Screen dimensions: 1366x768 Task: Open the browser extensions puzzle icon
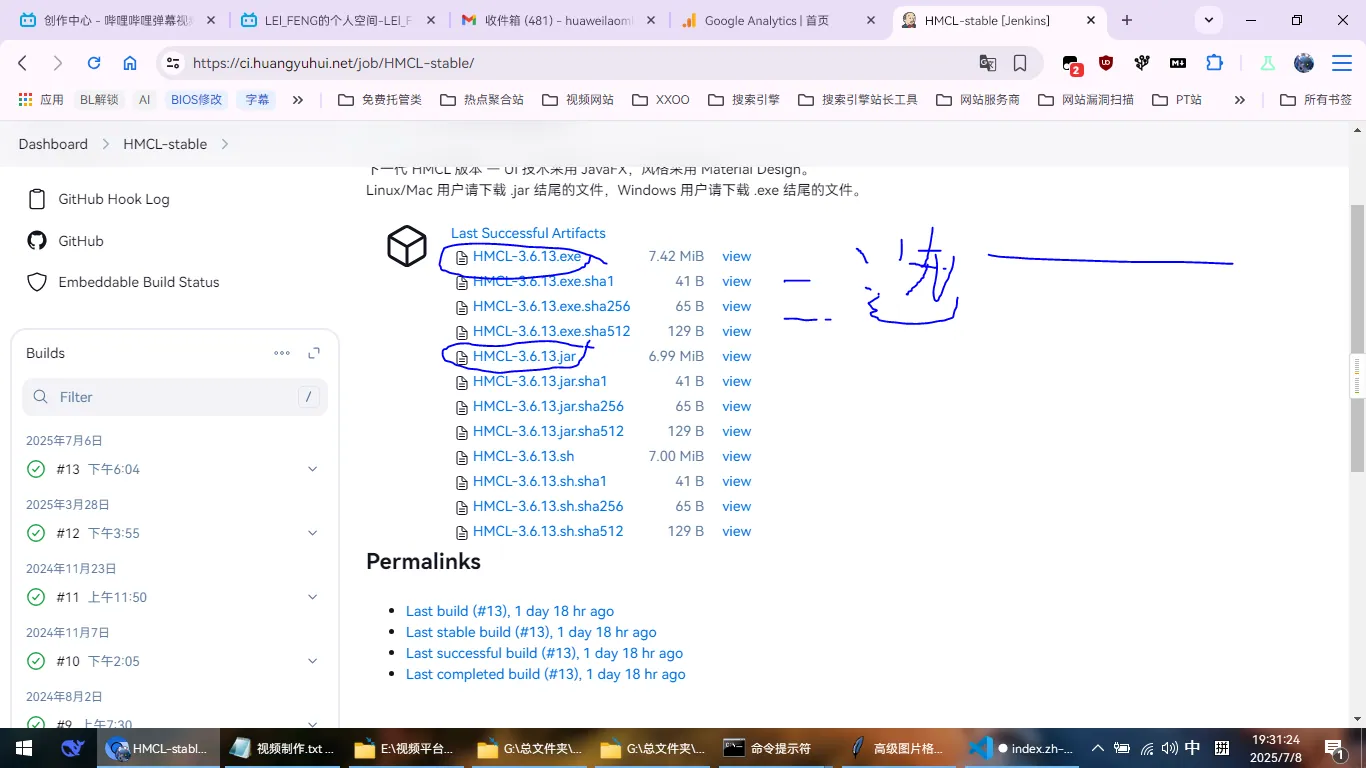(1214, 63)
